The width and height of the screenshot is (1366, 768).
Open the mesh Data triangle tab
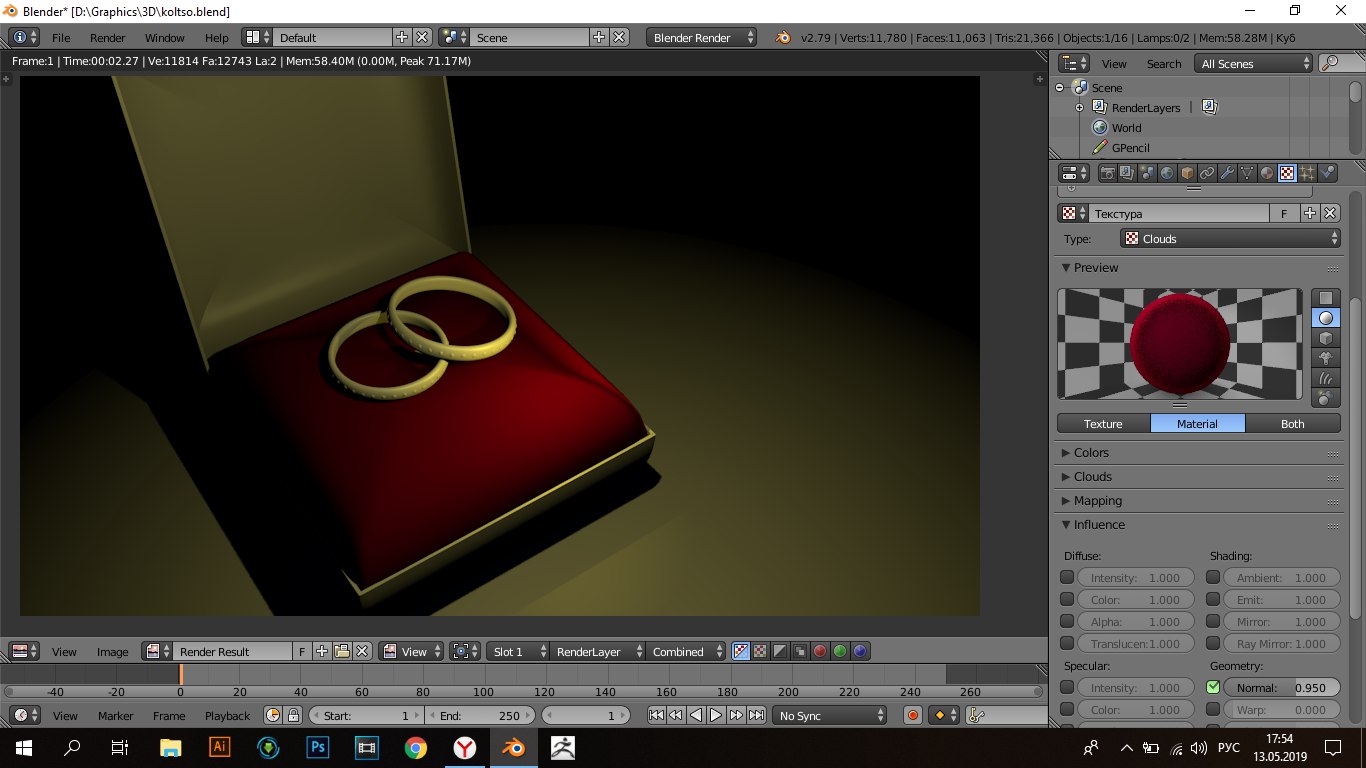click(1247, 173)
